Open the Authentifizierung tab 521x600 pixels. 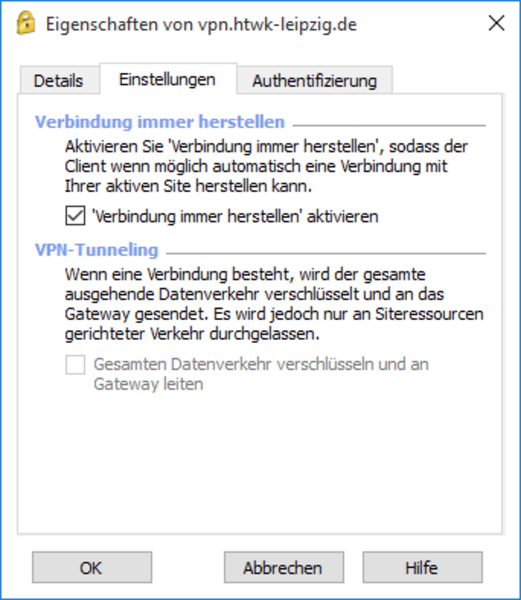(x=314, y=81)
